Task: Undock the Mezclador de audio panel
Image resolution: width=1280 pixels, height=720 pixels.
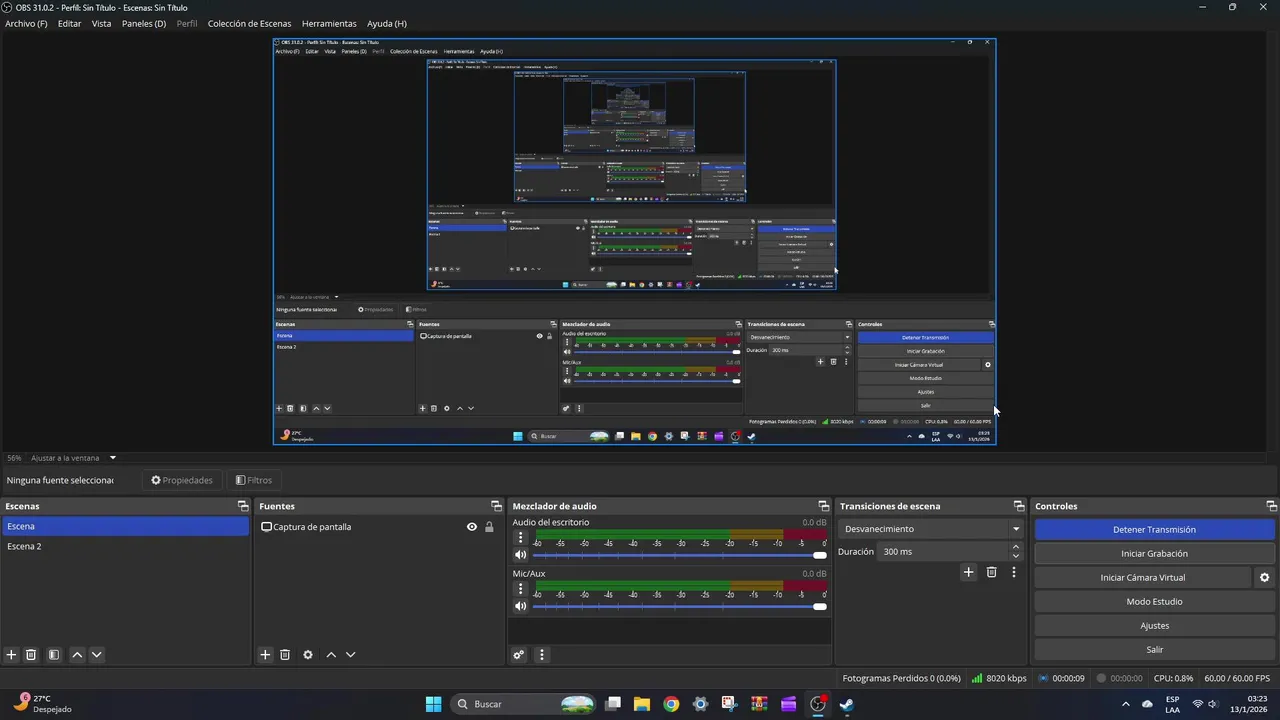Action: 824,506
